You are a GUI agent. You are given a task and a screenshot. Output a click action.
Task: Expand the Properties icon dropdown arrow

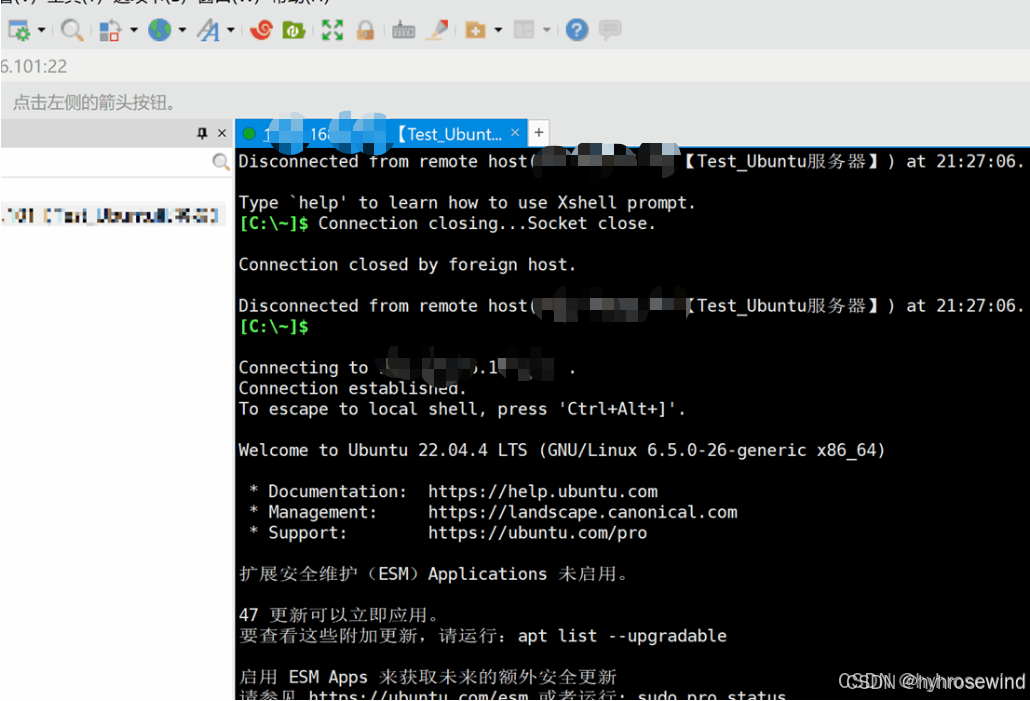click(x=133, y=30)
